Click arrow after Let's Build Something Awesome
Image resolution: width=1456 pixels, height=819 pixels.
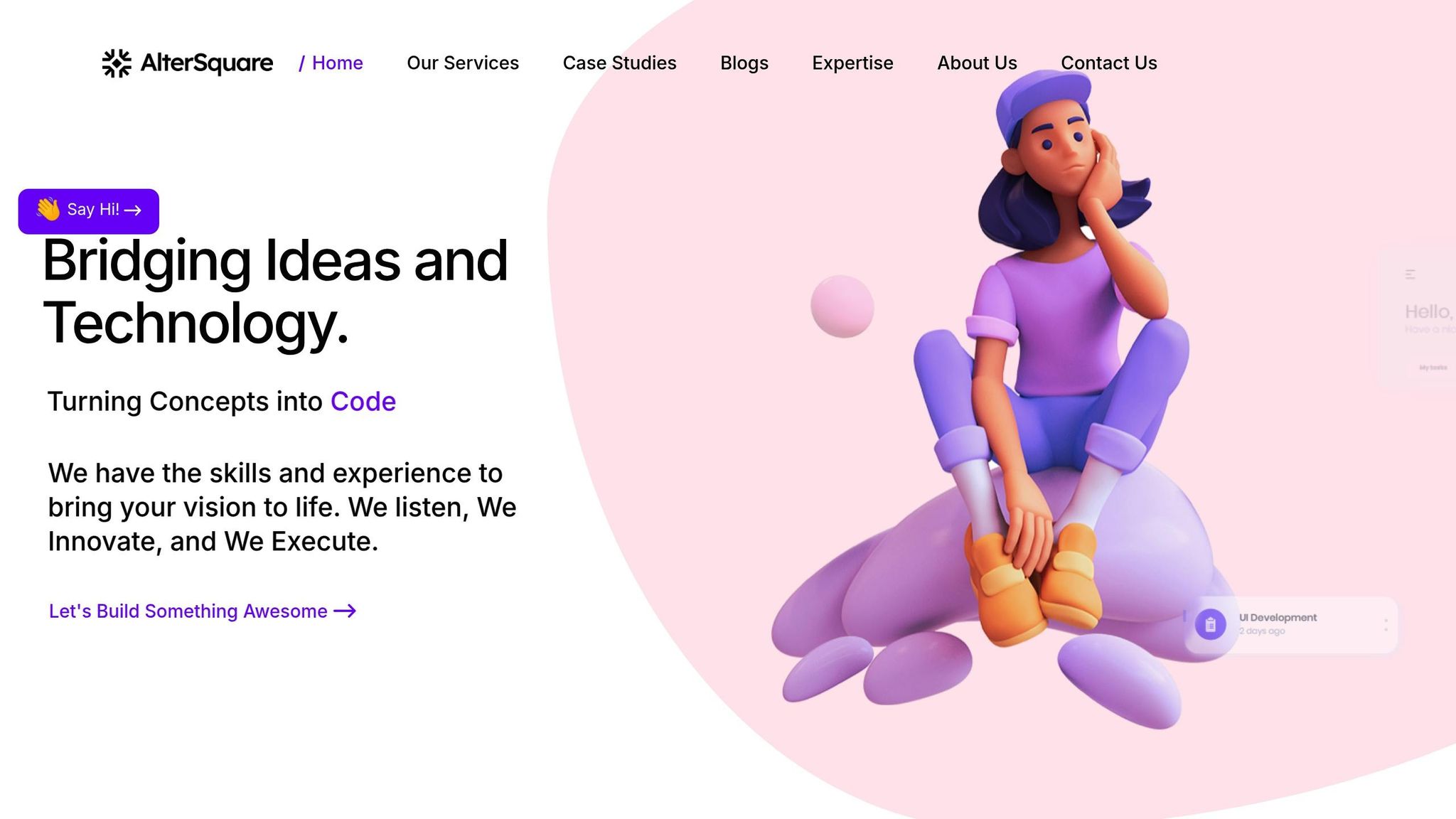(345, 611)
